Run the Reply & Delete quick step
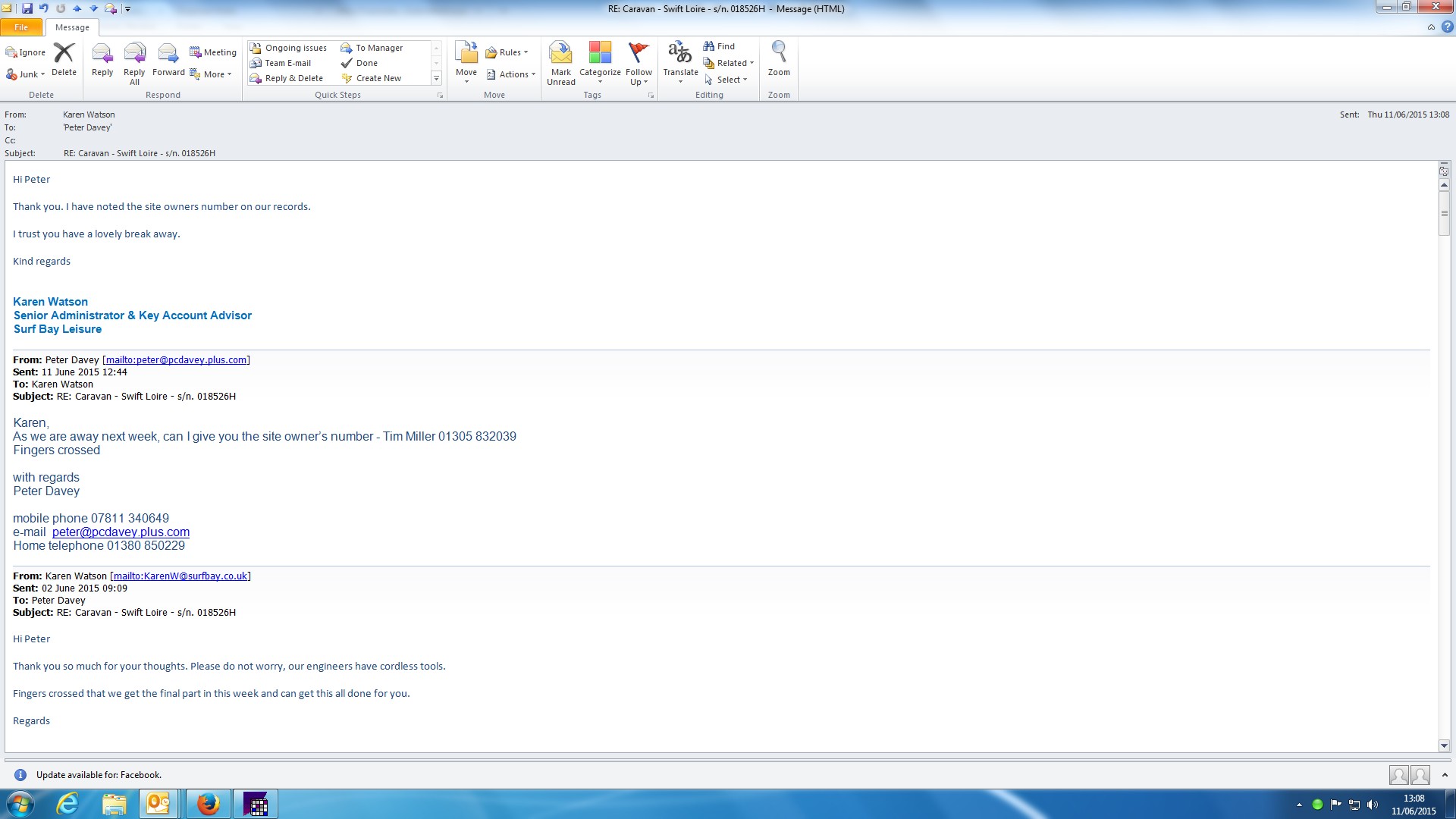The width and height of the screenshot is (1456, 819). (x=287, y=78)
